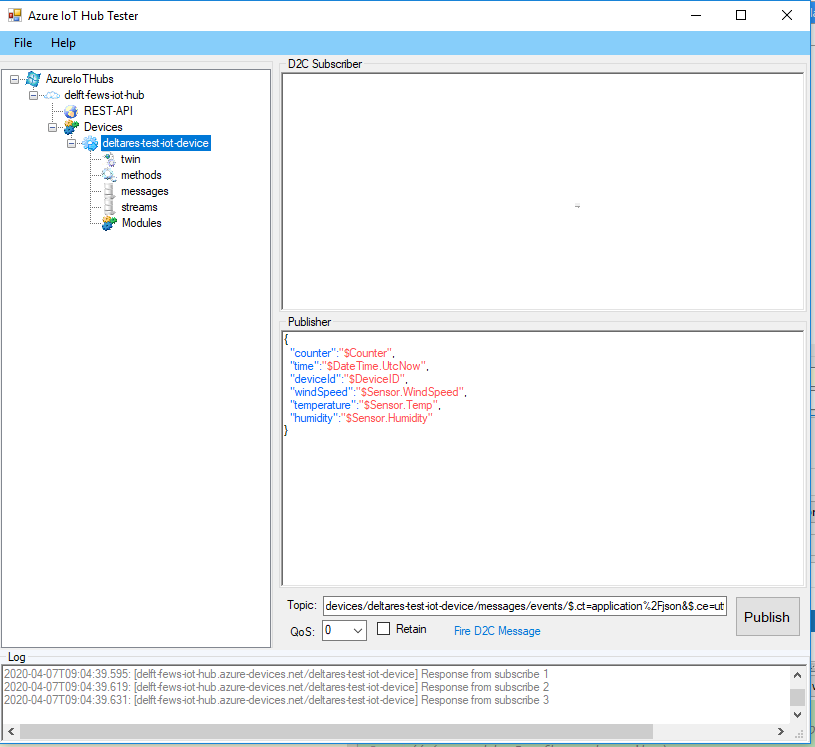Open the File menu

click(23, 43)
